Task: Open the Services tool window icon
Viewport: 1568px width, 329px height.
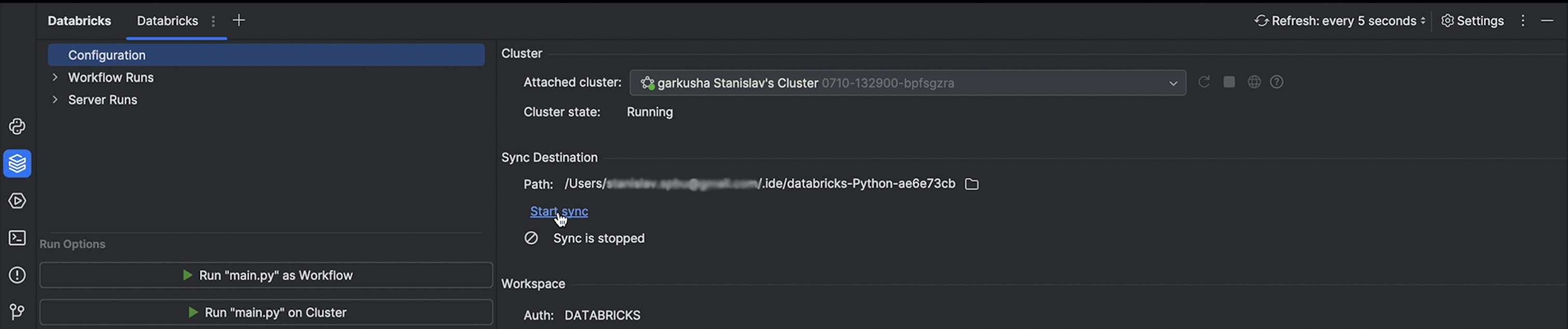Action: [x=17, y=201]
